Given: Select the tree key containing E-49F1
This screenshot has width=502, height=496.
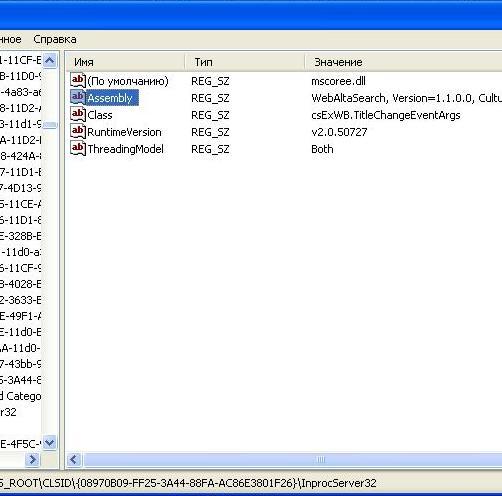Looking at the screenshot, I should tap(21, 316).
